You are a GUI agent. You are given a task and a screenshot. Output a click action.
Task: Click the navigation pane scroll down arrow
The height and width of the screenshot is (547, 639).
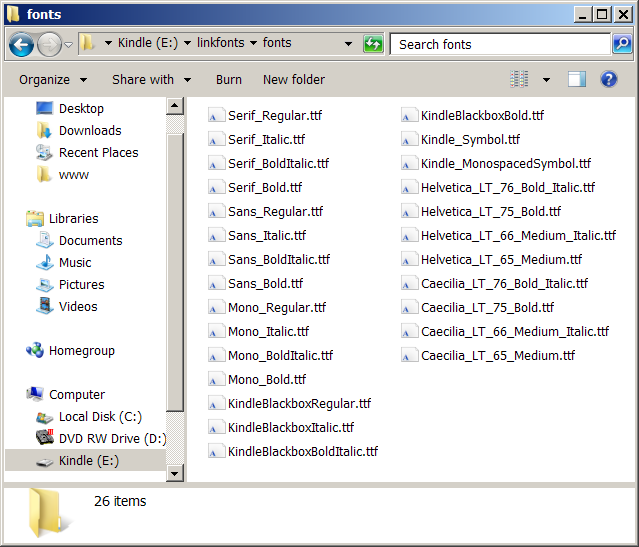(175, 474)
